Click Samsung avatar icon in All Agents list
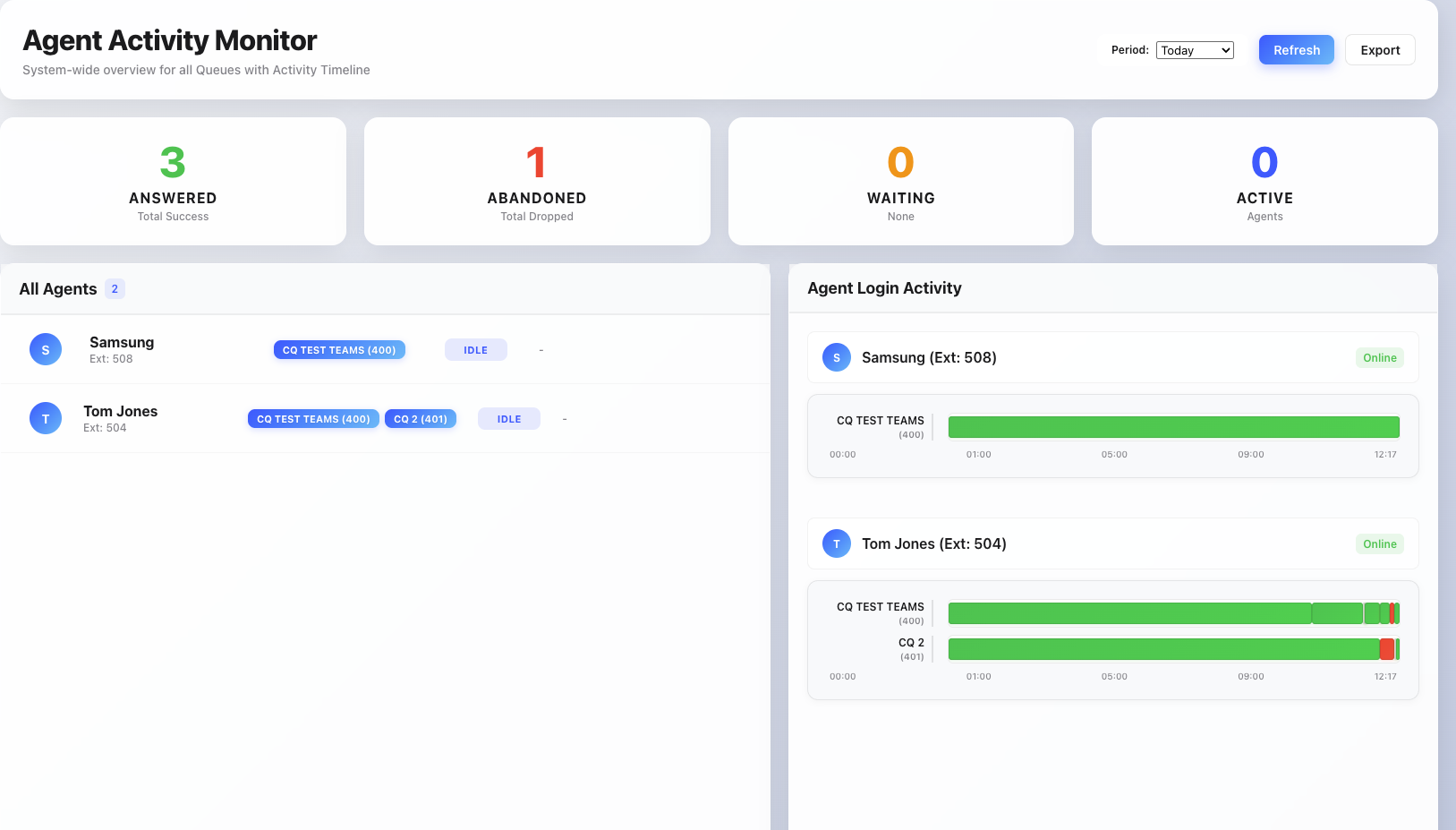Screen dimensions: 1456x830 click(46, 349)
